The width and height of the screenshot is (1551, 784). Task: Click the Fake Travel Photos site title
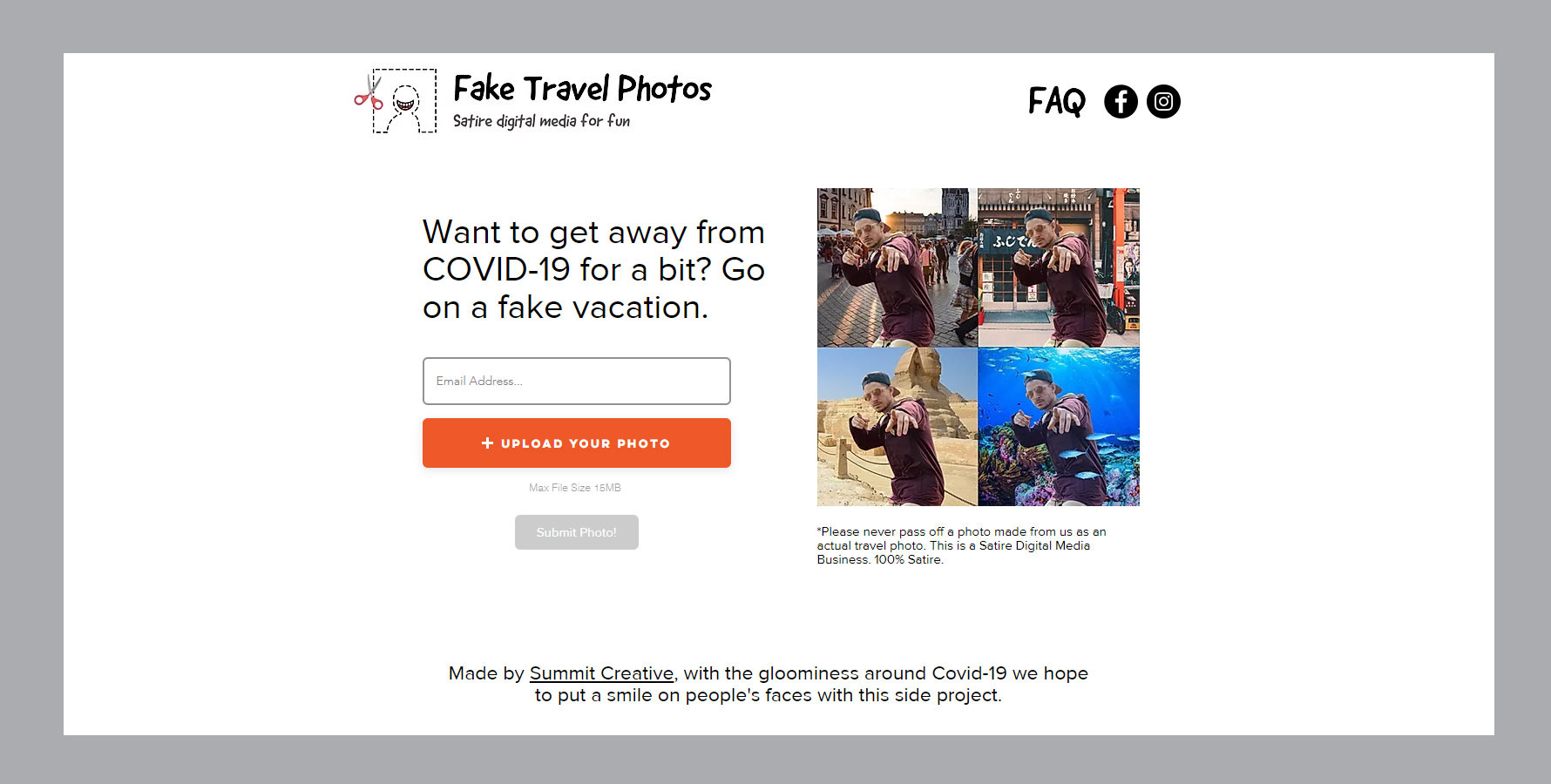[x=582, y=88]
